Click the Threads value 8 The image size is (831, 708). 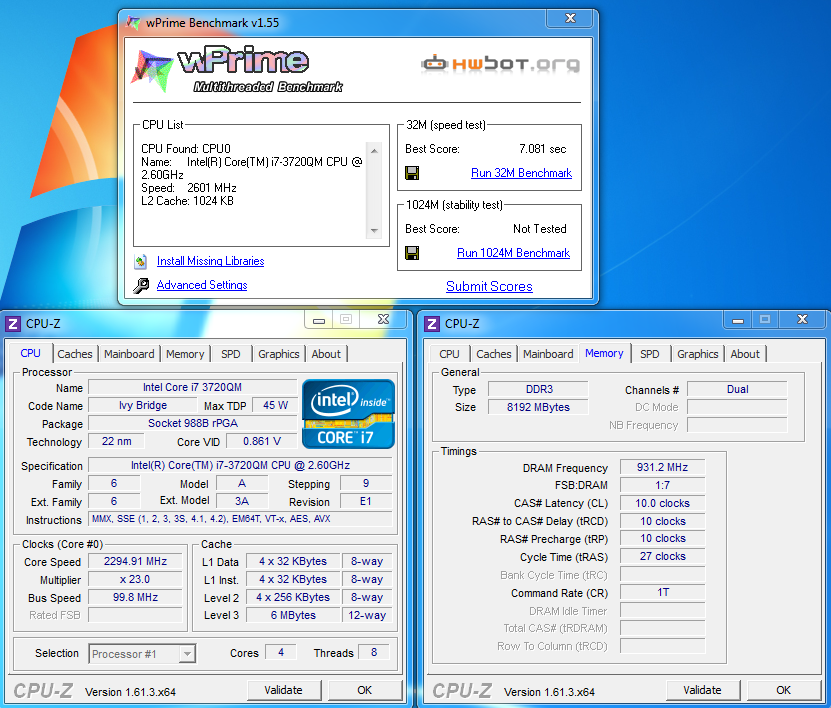click(374, 653)
